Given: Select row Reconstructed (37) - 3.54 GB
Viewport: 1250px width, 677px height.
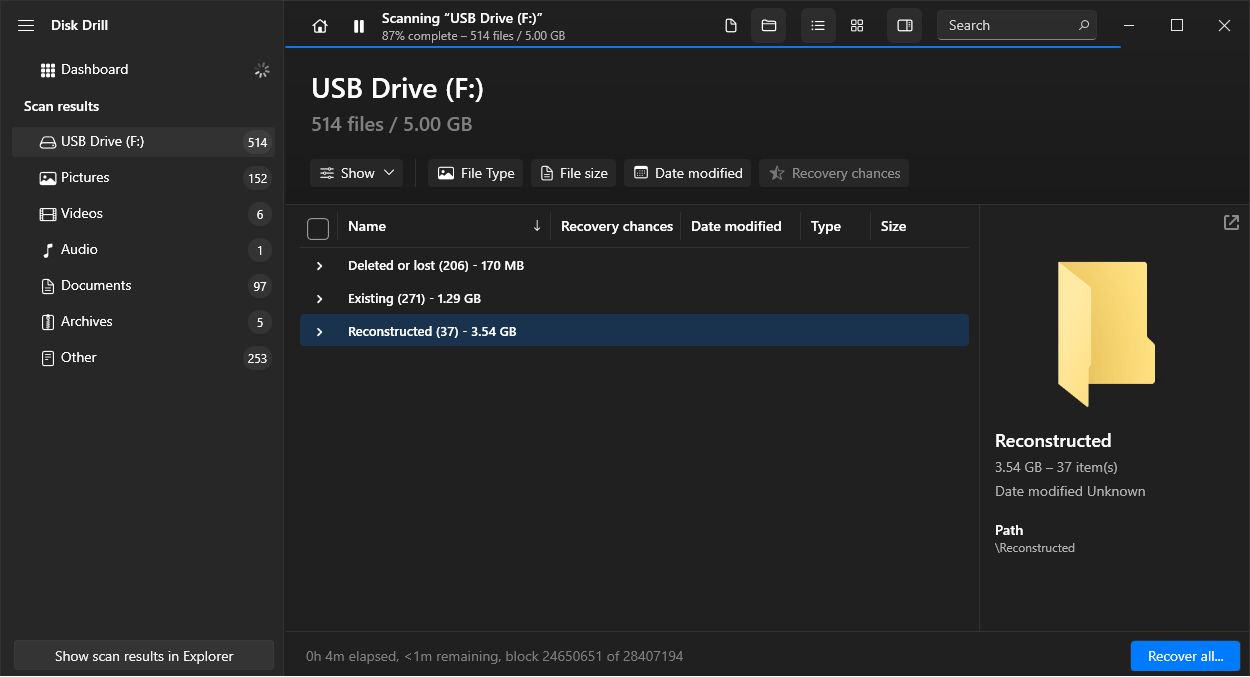Looking at the screenshot, I should [634, 332].
